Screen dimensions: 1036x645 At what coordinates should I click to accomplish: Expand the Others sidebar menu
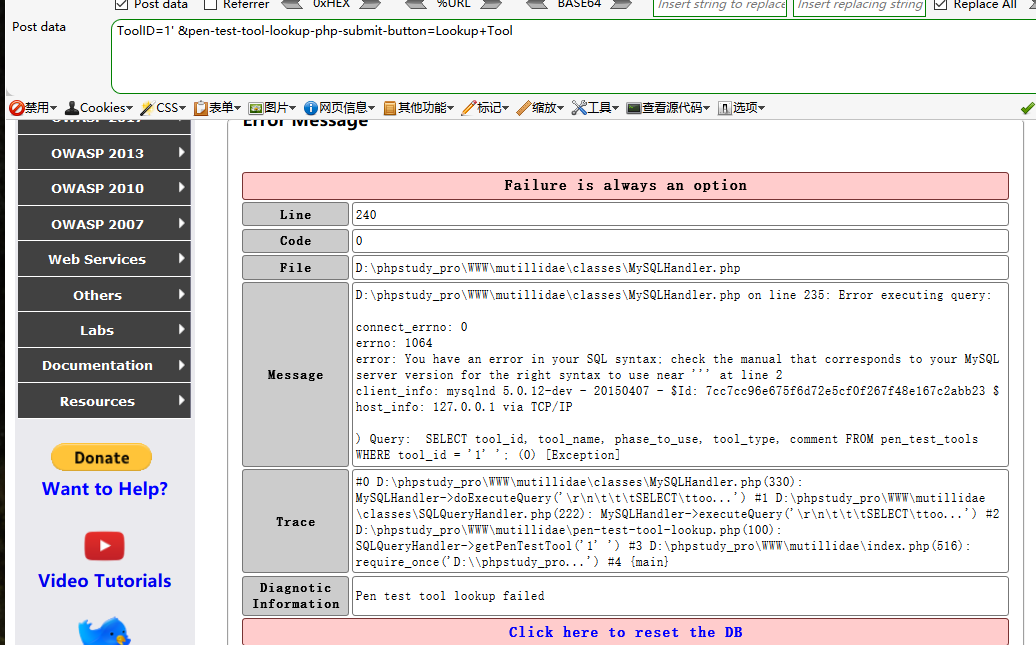click(x=104, y=295)
